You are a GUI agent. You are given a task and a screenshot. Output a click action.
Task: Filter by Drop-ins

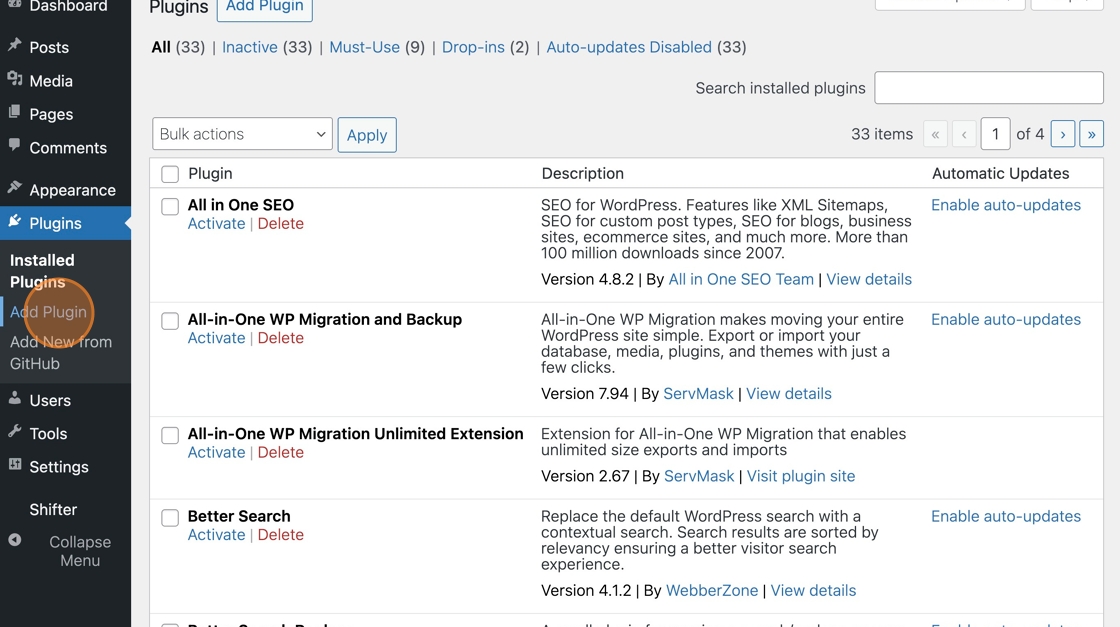[x=473, y=47]
